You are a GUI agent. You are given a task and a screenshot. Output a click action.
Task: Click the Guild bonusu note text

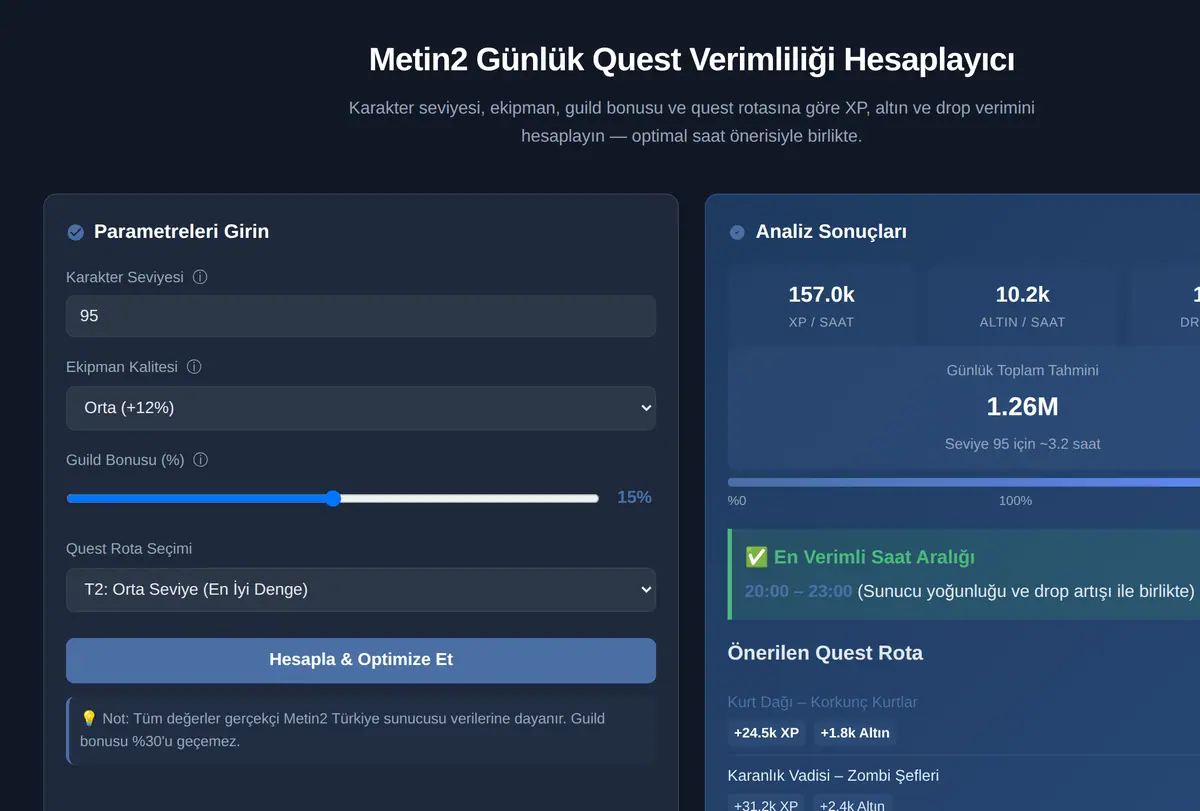click(342, 730)
